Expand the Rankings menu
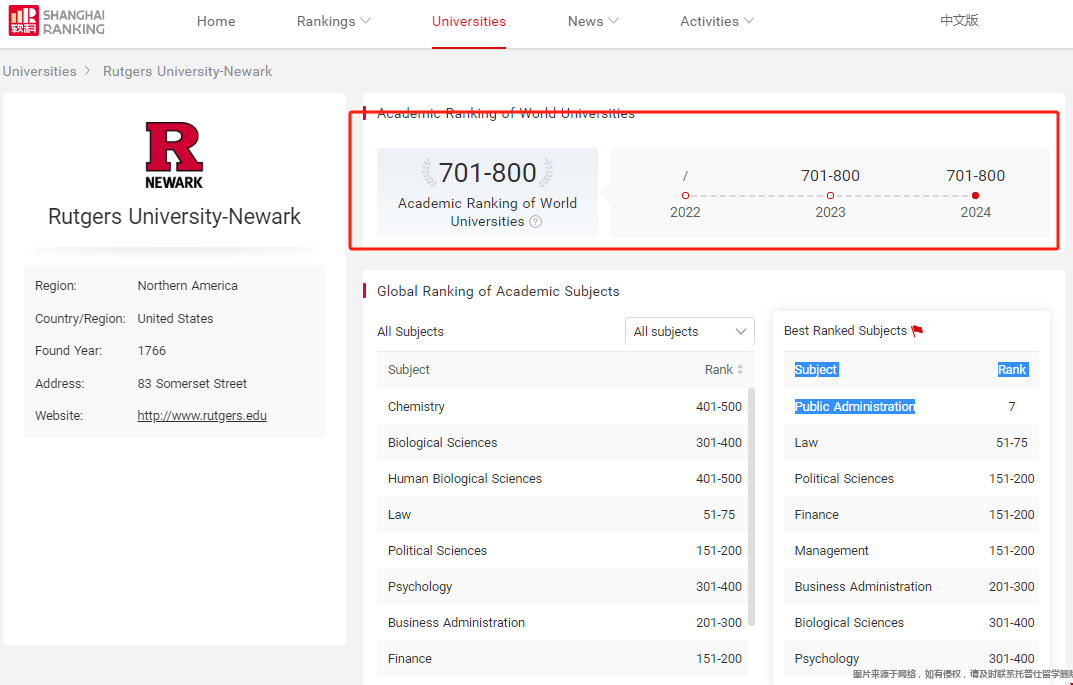Image resolution: width=1073 pixels, height=685 pixels. pos(333,21)
